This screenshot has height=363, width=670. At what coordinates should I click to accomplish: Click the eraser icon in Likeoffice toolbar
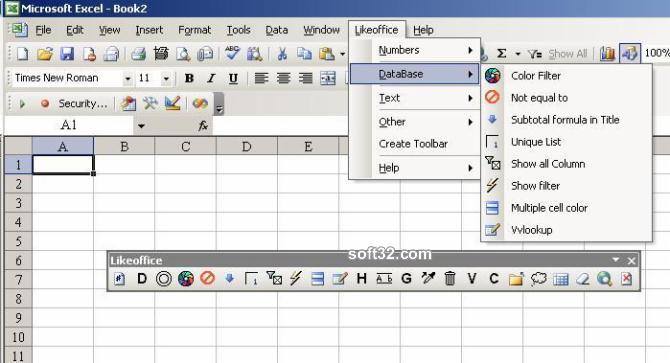pyautogui.click(x=582, y=279)
